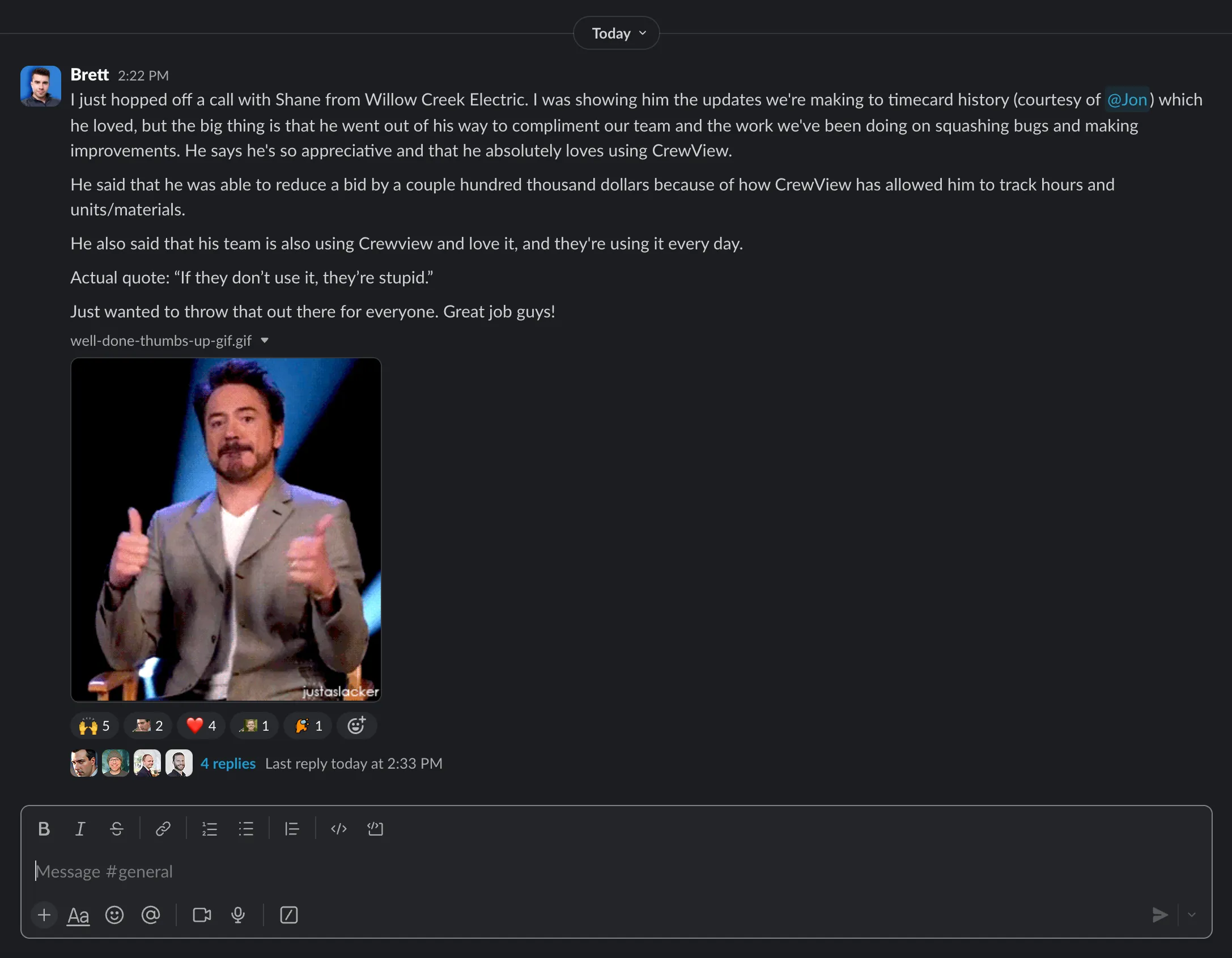Toggle the red heart reaction with 4
Image resolution: width=1232 pixels, height=958 pixels.
pyautogui.click(x=201, y=726)
